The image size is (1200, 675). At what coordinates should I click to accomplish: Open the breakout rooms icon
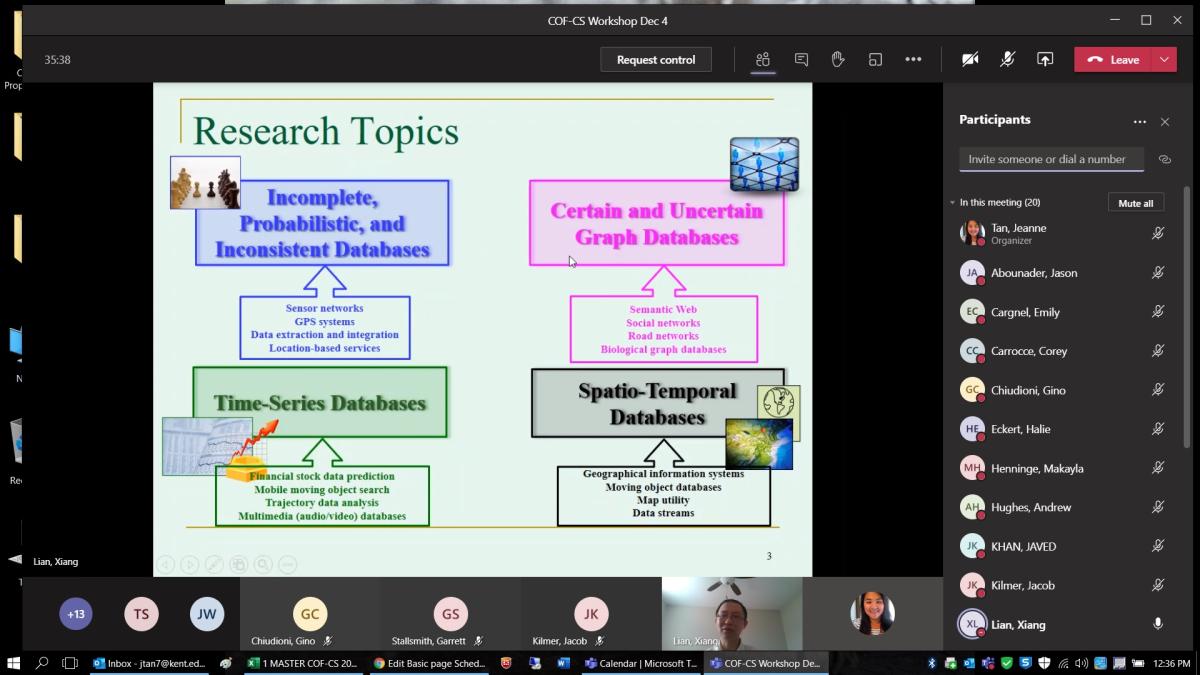pos(875,60)
